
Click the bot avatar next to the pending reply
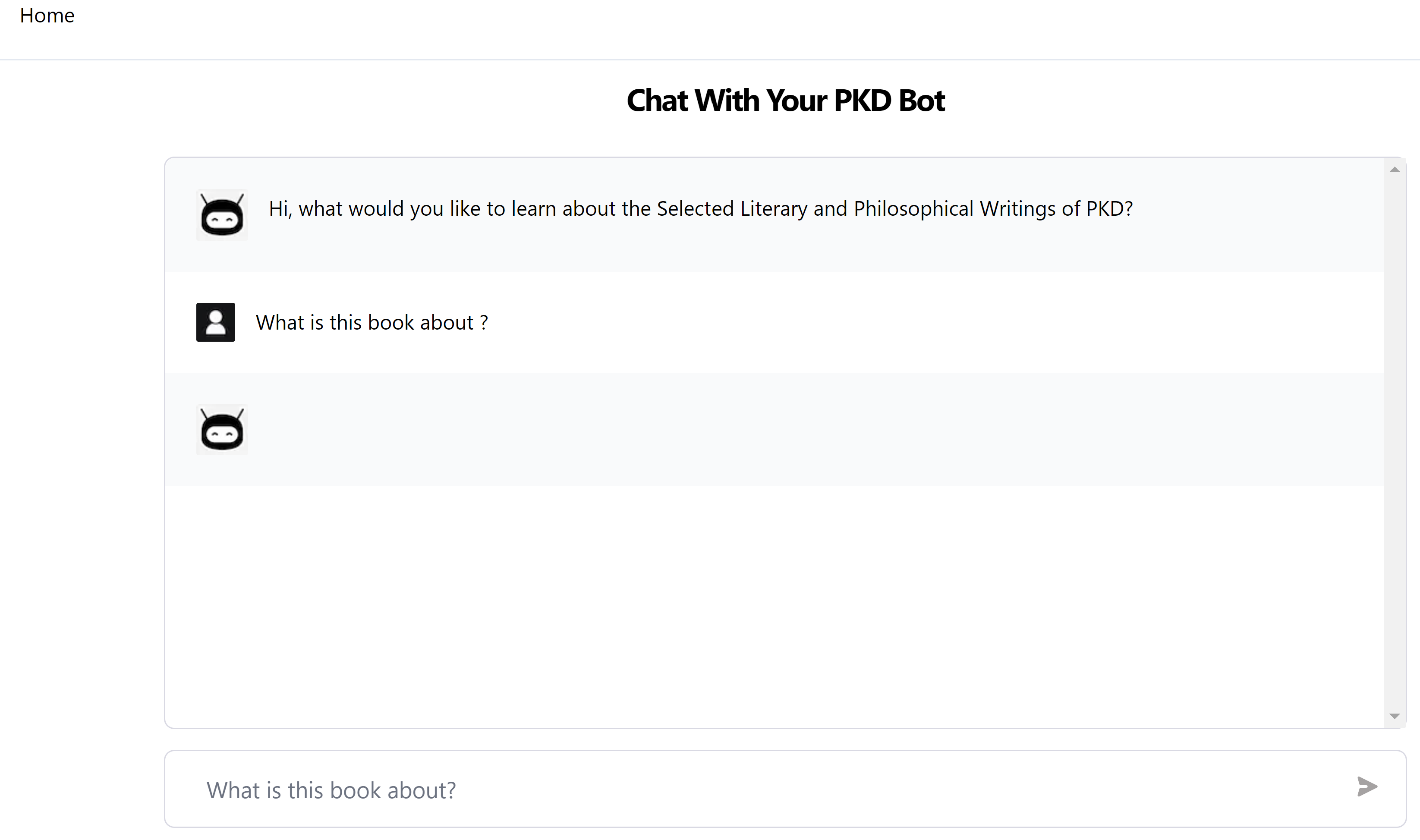222,430
